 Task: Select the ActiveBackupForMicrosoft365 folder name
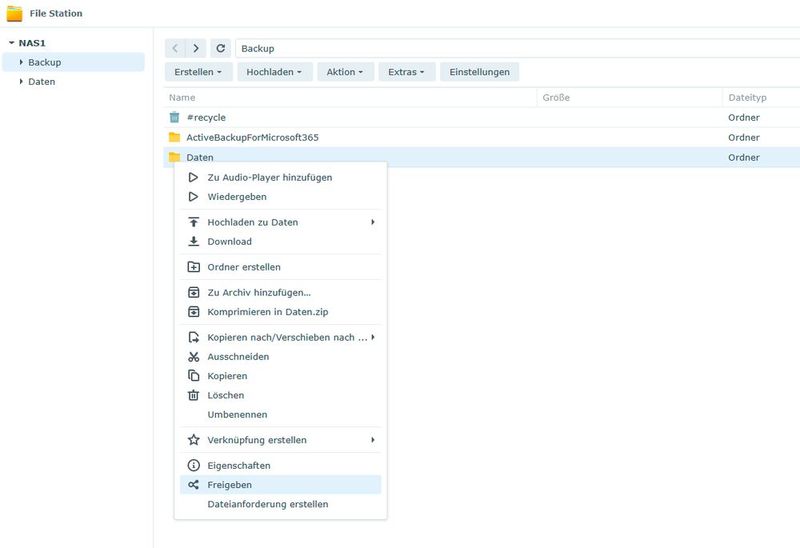coord(253,137)
